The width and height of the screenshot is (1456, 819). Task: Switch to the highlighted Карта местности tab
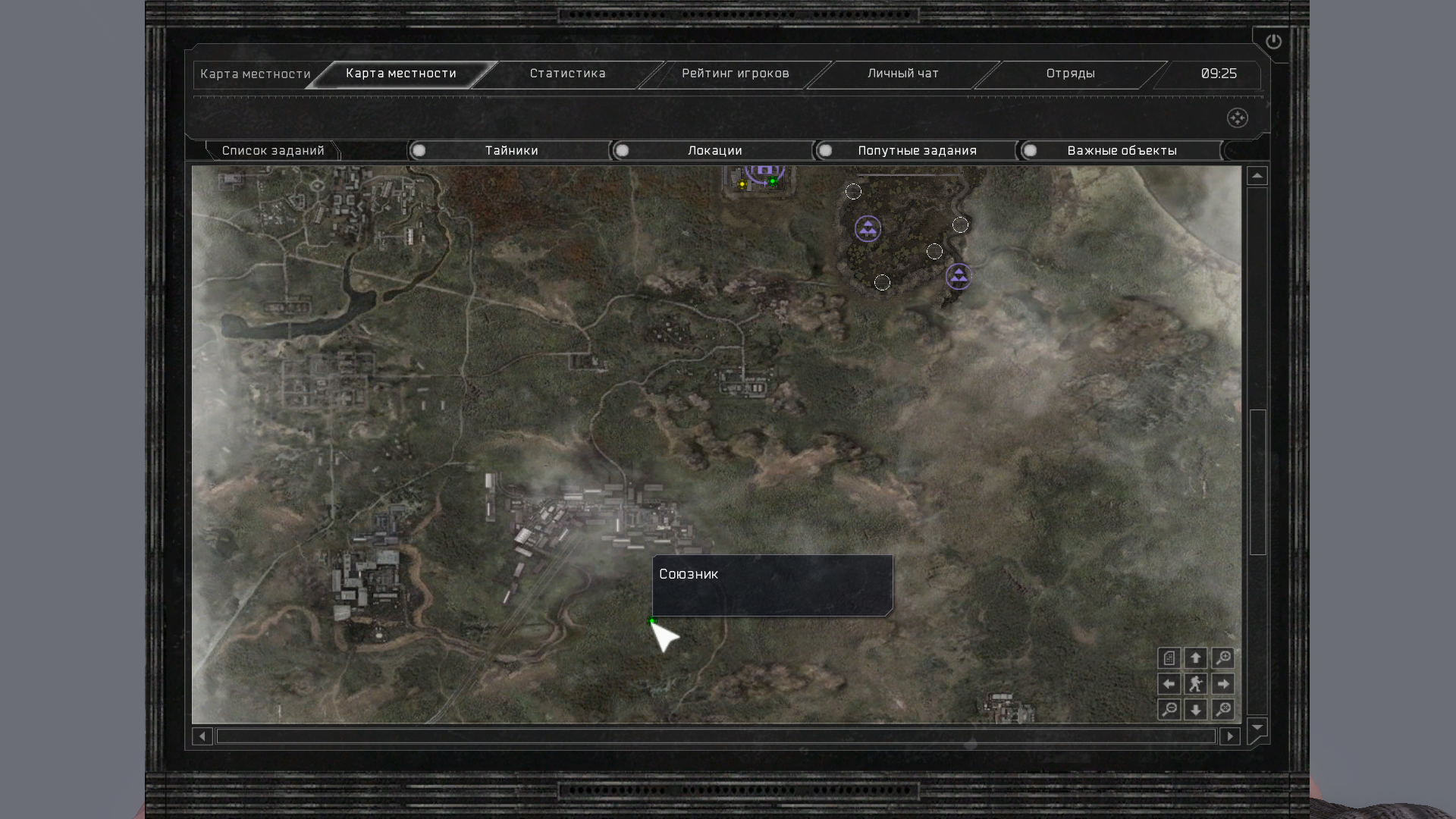click(401, 74)
